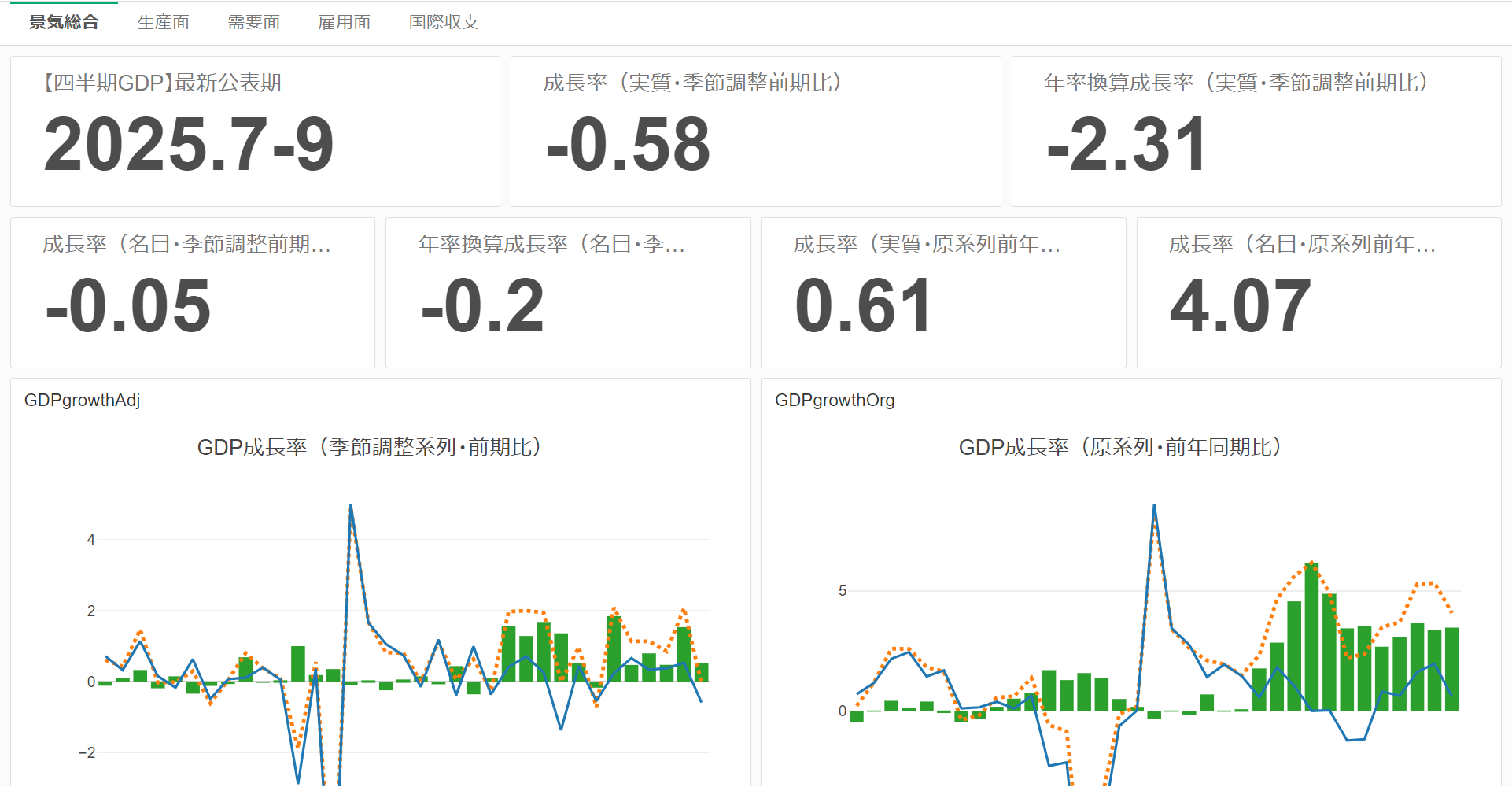Click the 0.61 year-on-year real value
Image resolution: width=1512 pixels, height=787 pixels.
point(863,306)
